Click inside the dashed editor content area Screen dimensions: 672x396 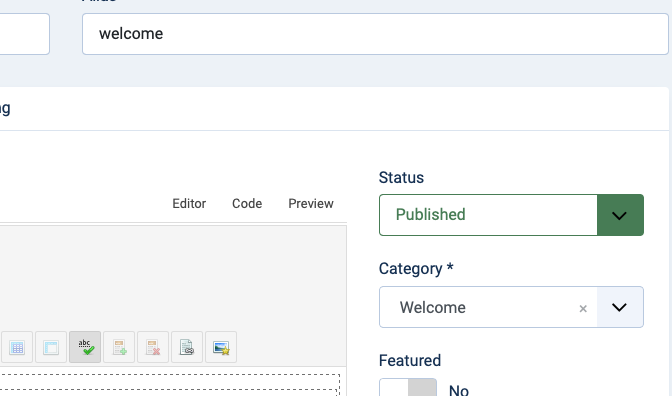tap(170, 385)
